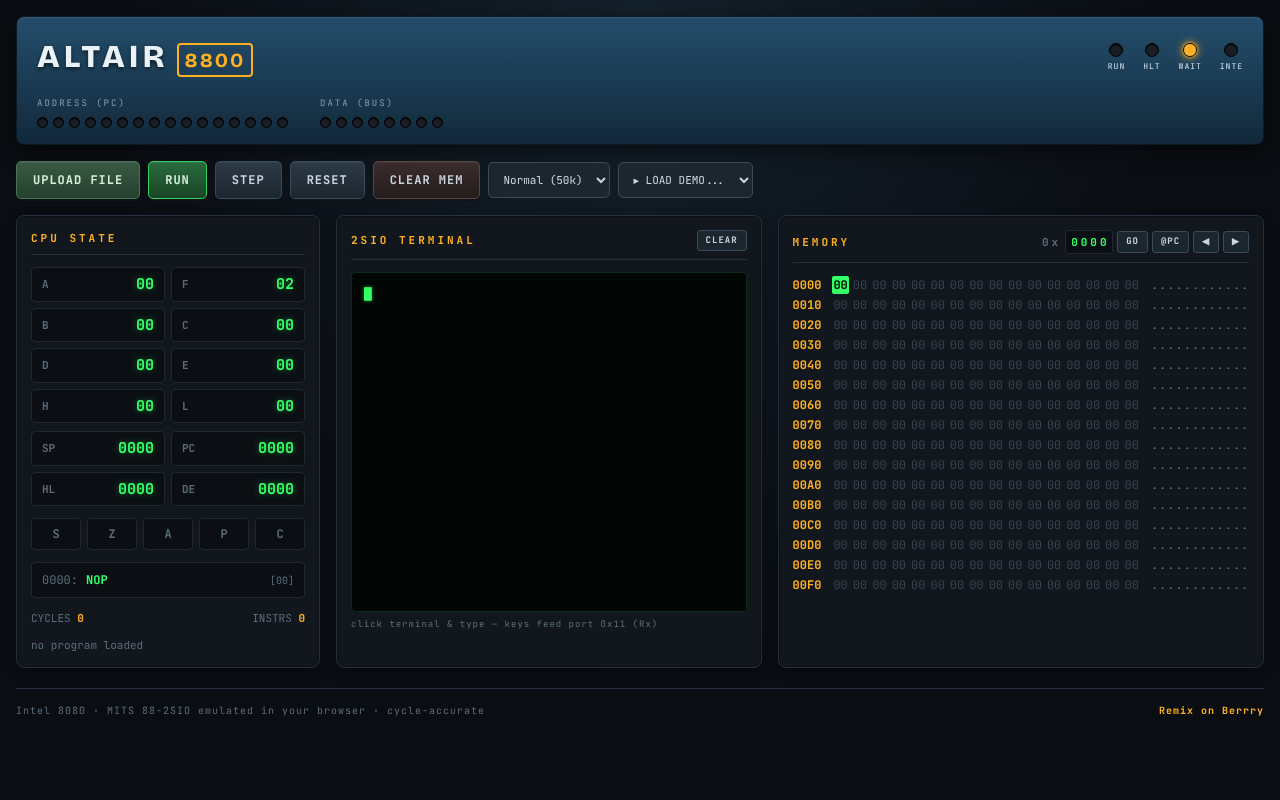
Task: Click memory row address 0070
Action: pyautogui.click(x=807, y=425)
